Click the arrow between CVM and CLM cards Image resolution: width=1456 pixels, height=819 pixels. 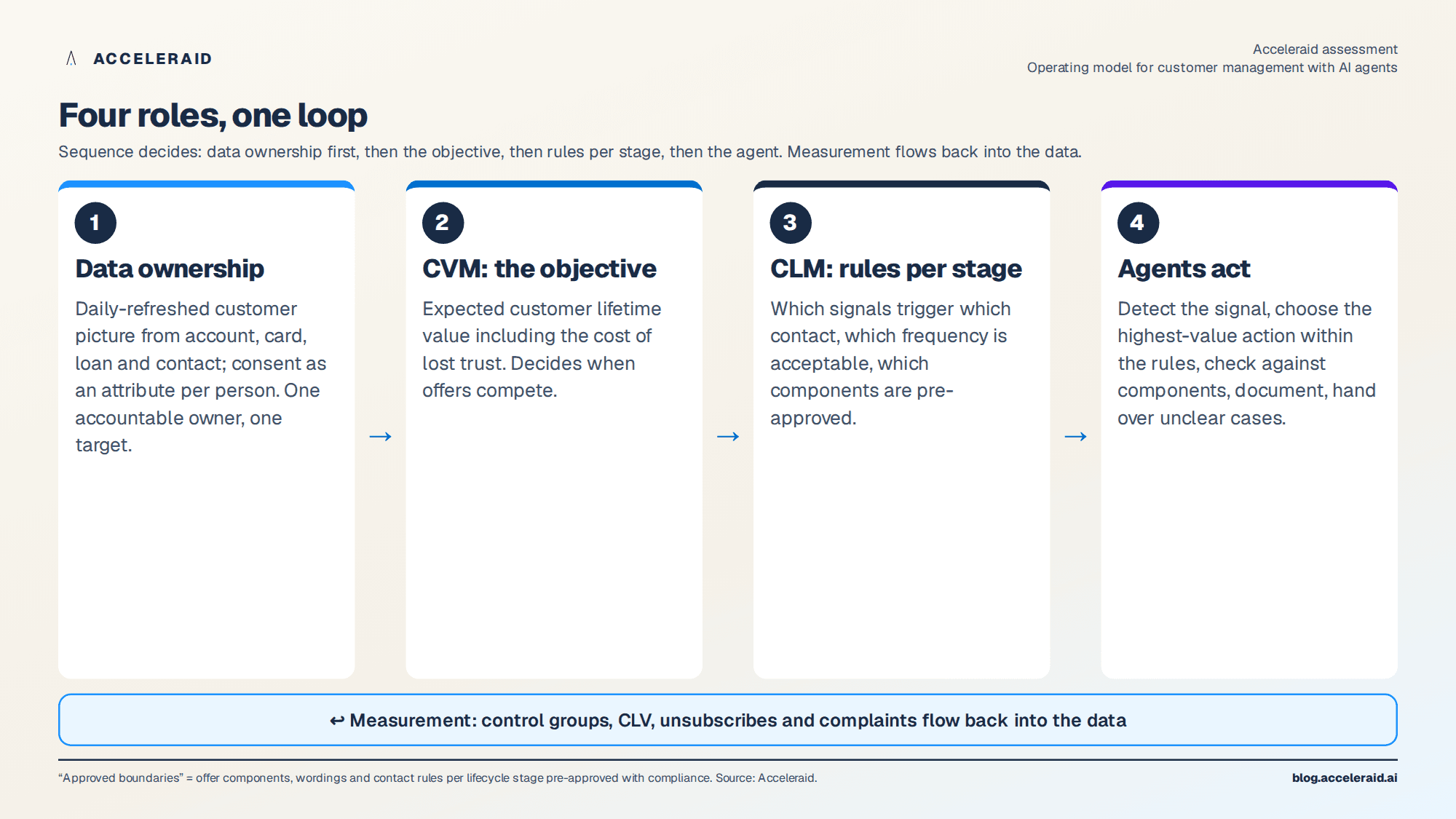[x=728, y=436]
